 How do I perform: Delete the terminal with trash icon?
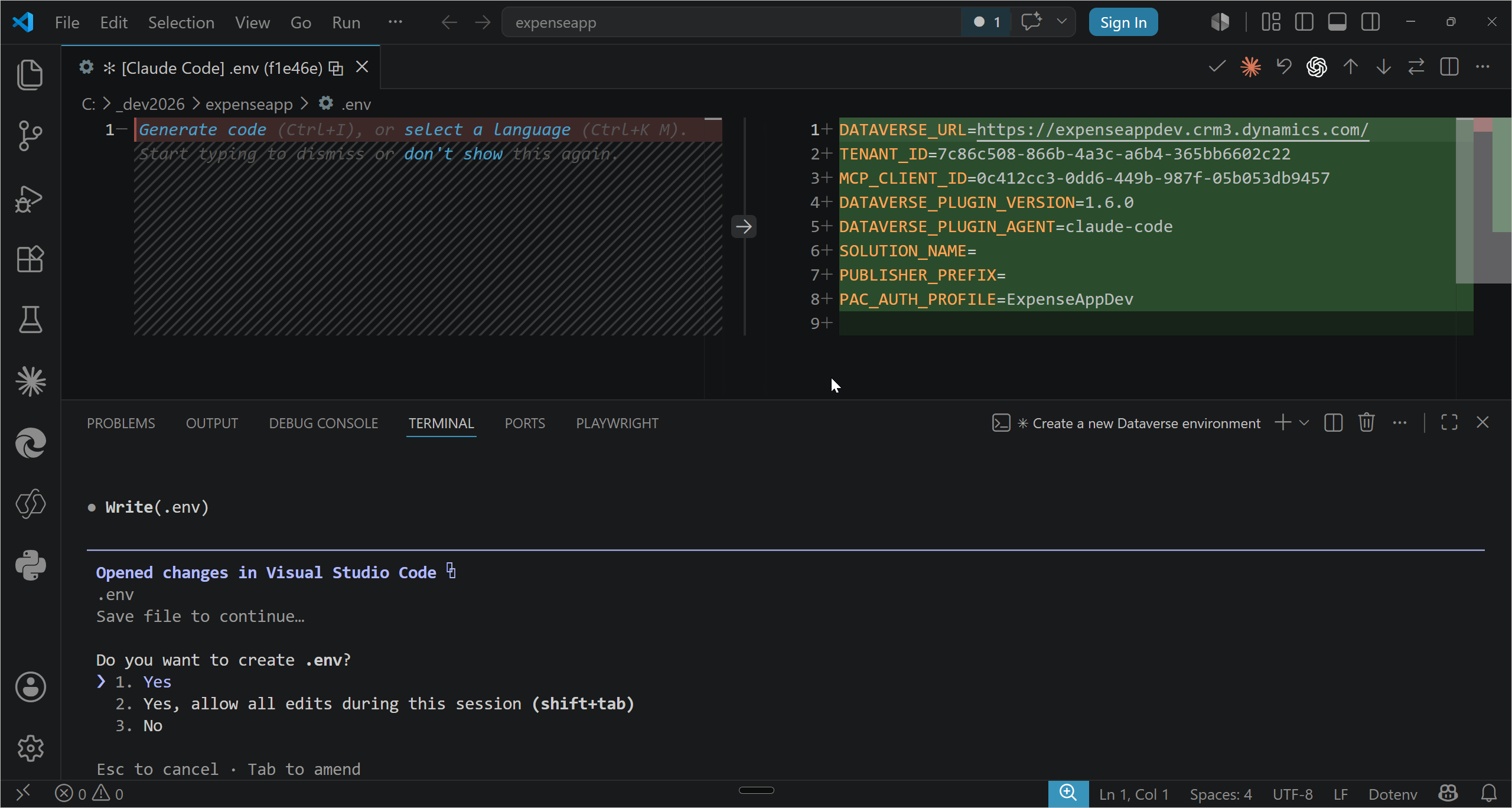pyautogui.click(x=1367, y=423)
